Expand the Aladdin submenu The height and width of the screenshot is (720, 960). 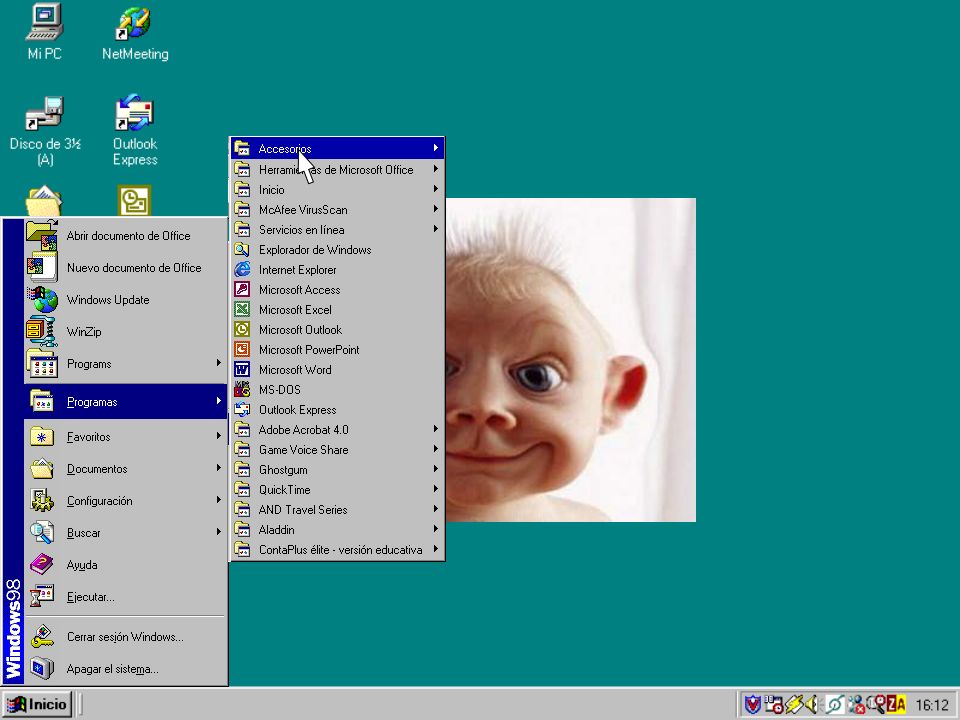pyautogui.click(x=337, y=530)
